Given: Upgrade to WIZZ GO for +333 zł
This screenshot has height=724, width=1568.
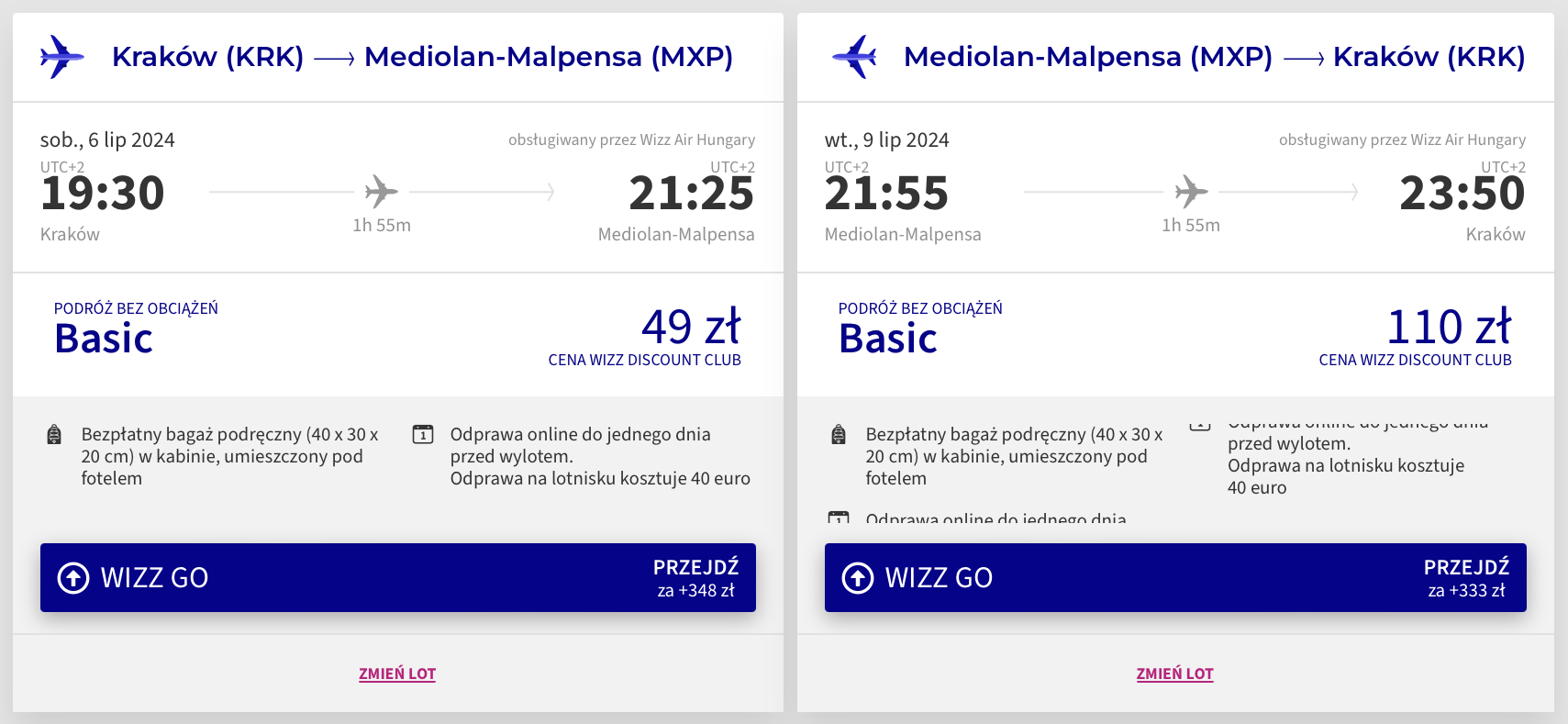Looking at the screenshot, I should (1175, 578).
